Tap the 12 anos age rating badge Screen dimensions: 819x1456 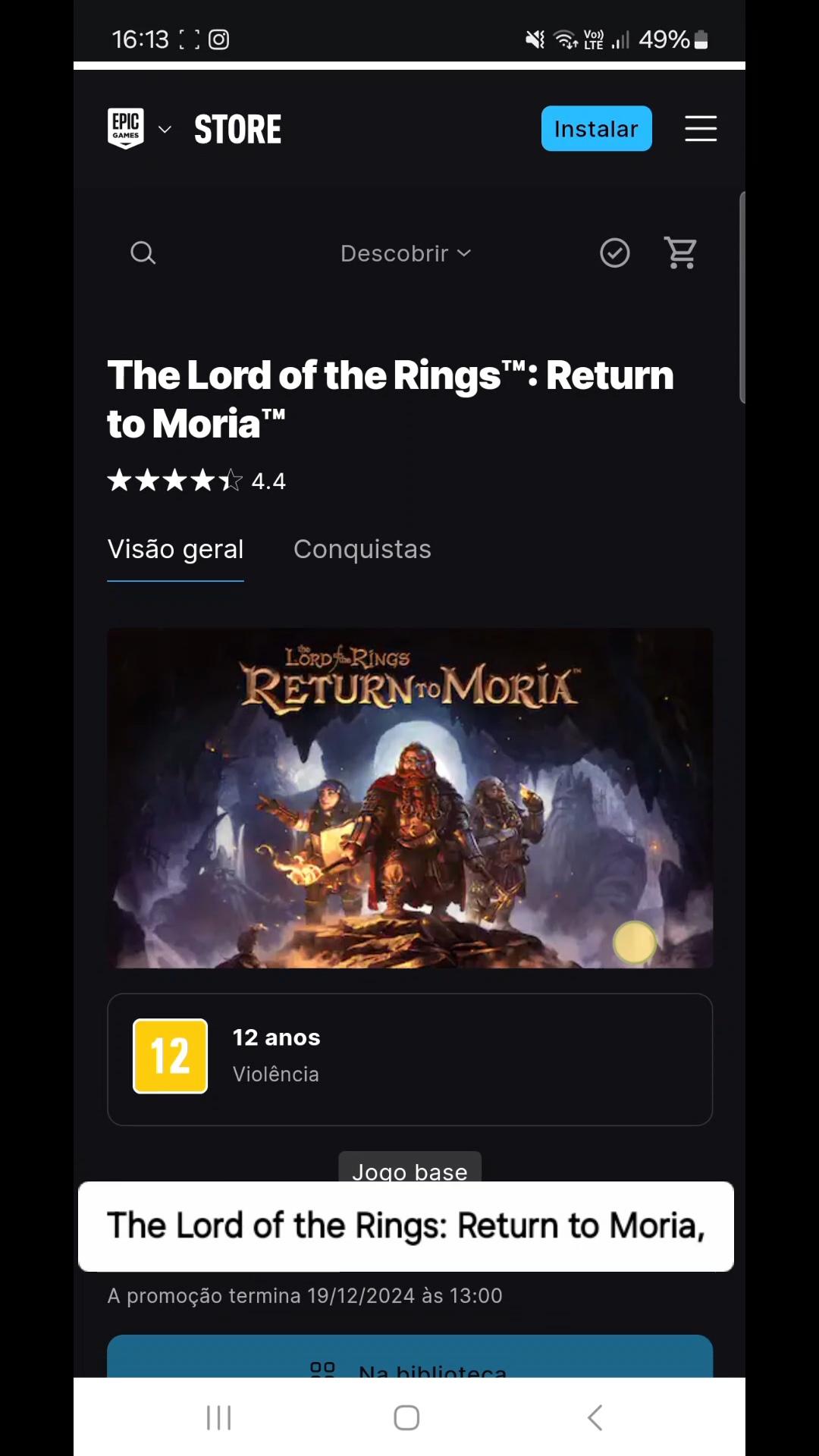[x=170, y=1056]
